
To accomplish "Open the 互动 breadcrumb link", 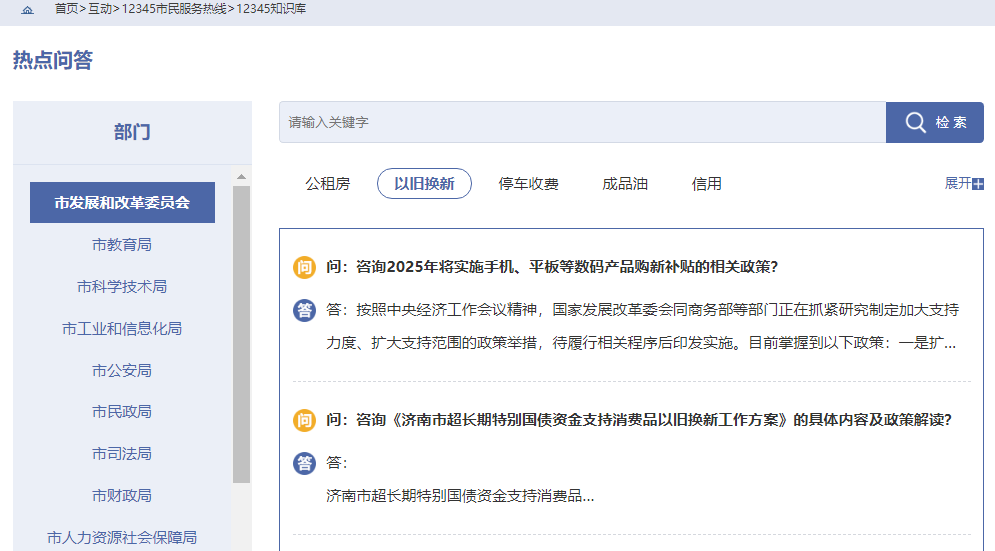I will [x=99, y=8].
